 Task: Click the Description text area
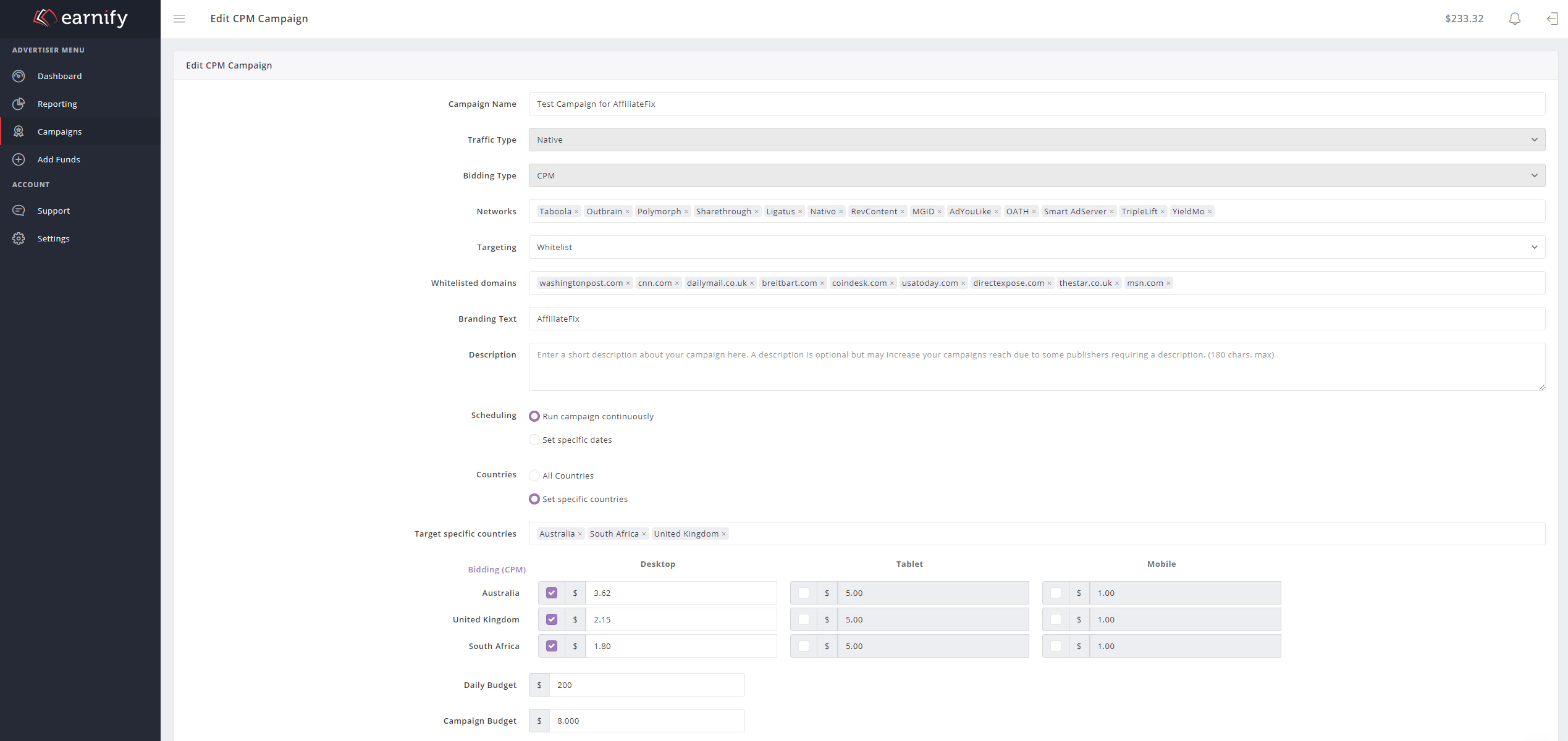[x=1037, y=367]
